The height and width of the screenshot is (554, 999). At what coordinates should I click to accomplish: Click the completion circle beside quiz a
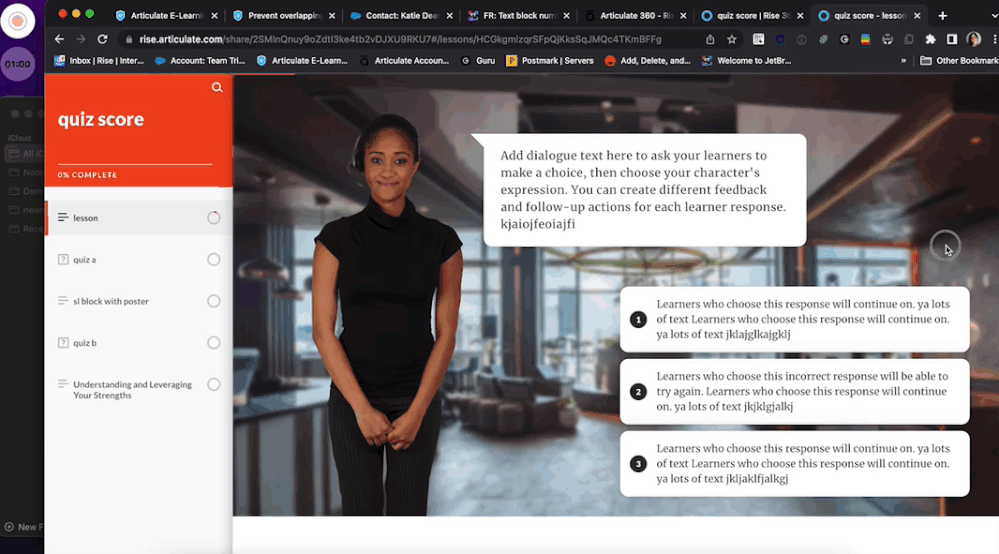click(x=213, y=259)
